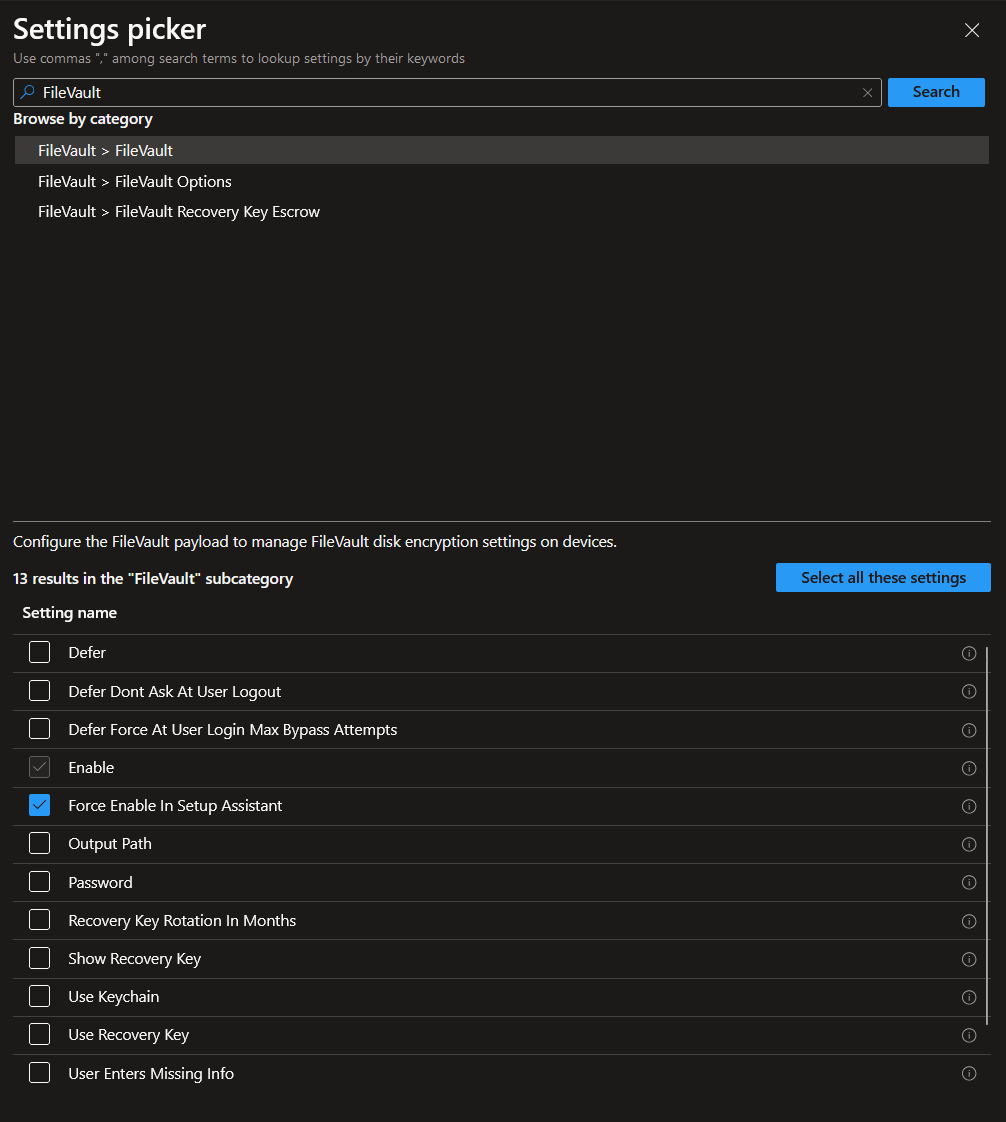Click the Show Recovery Key info icon

click(x=969, y=959)
